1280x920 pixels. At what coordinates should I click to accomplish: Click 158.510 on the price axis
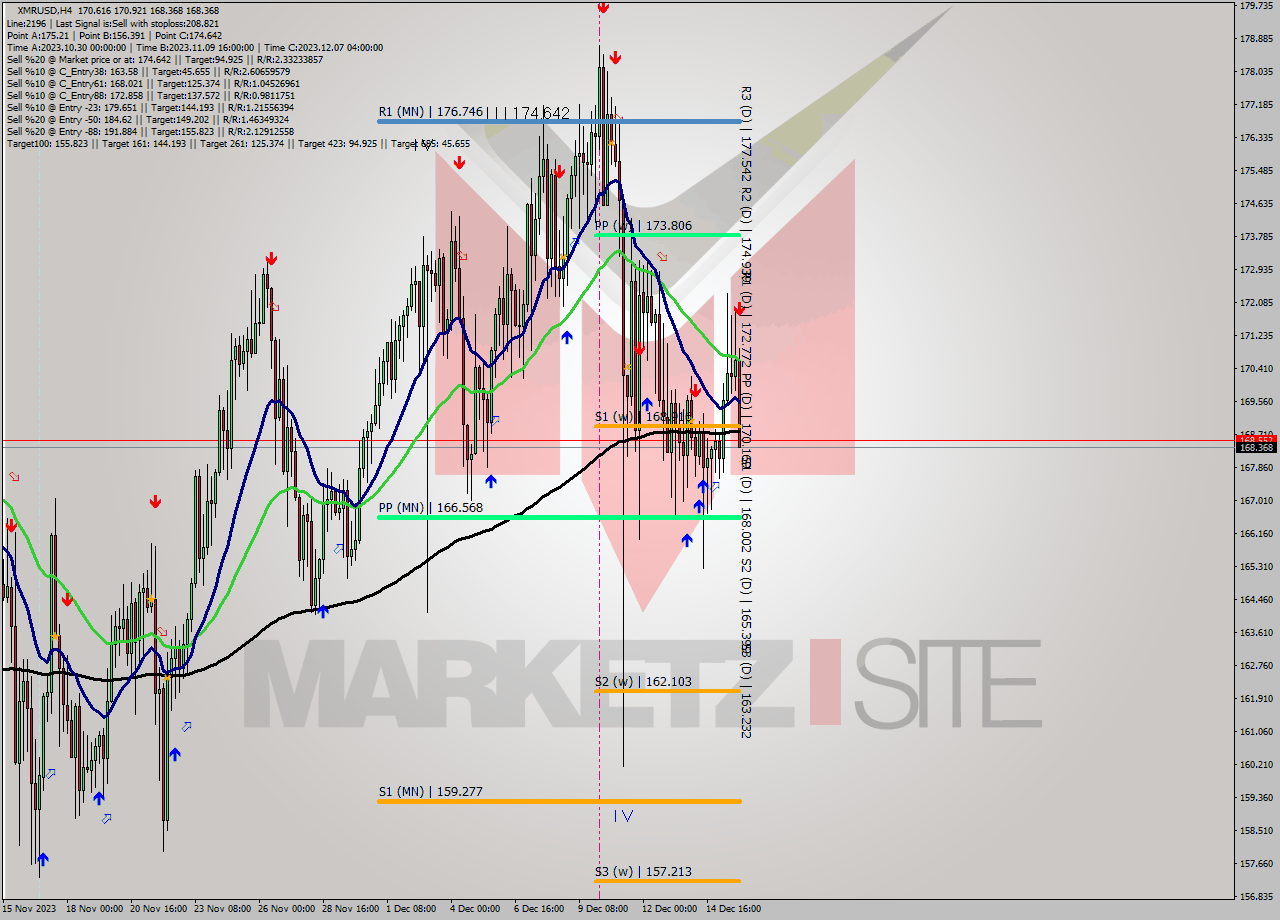click(1256, 831)
